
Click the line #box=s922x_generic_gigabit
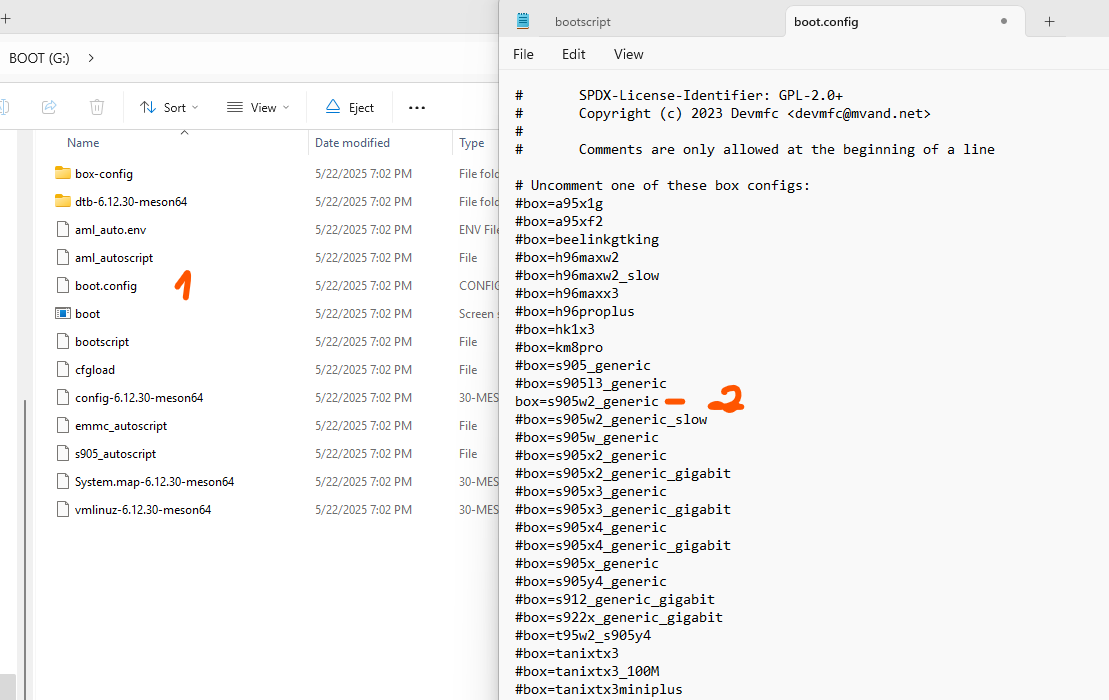point(619,617)
